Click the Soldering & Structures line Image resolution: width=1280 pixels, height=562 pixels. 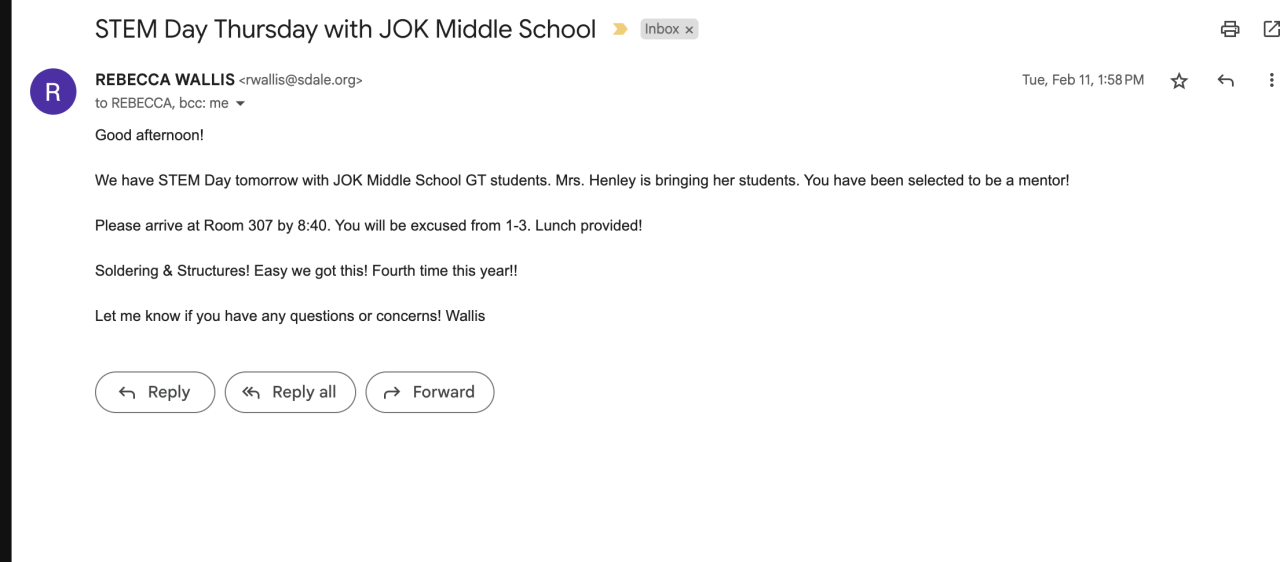point(306,271)
